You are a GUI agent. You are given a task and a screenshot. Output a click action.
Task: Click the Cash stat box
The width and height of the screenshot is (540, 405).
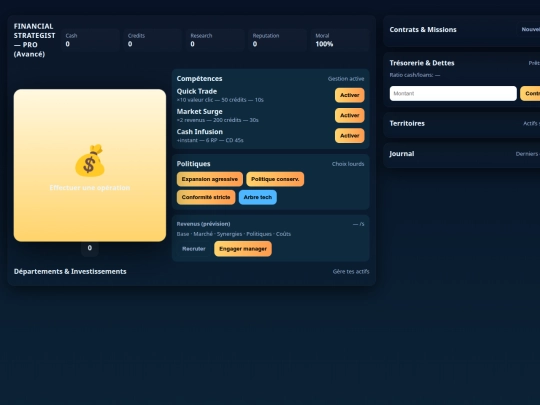pos(90,40)
